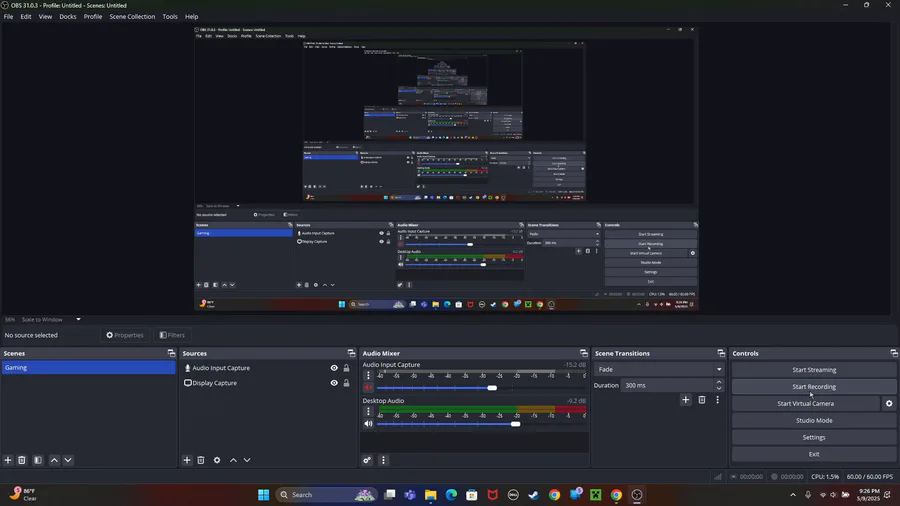Open transition properties three-dot menu

click(717, 400)
